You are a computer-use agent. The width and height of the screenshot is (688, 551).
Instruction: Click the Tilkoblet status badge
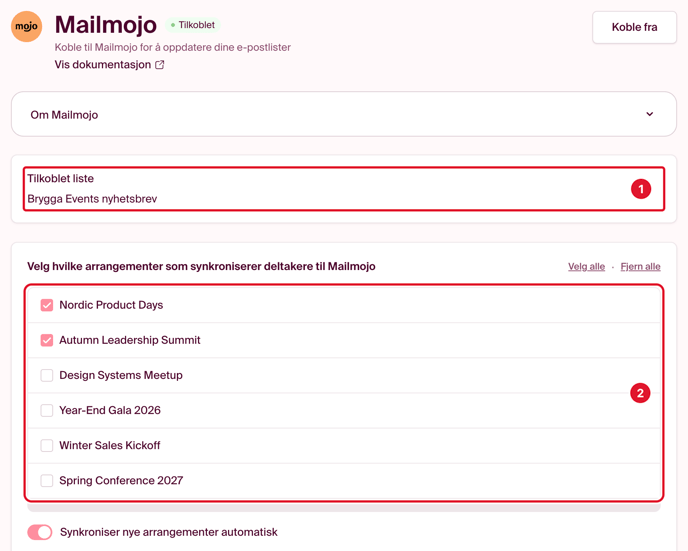tap(193, 25)
